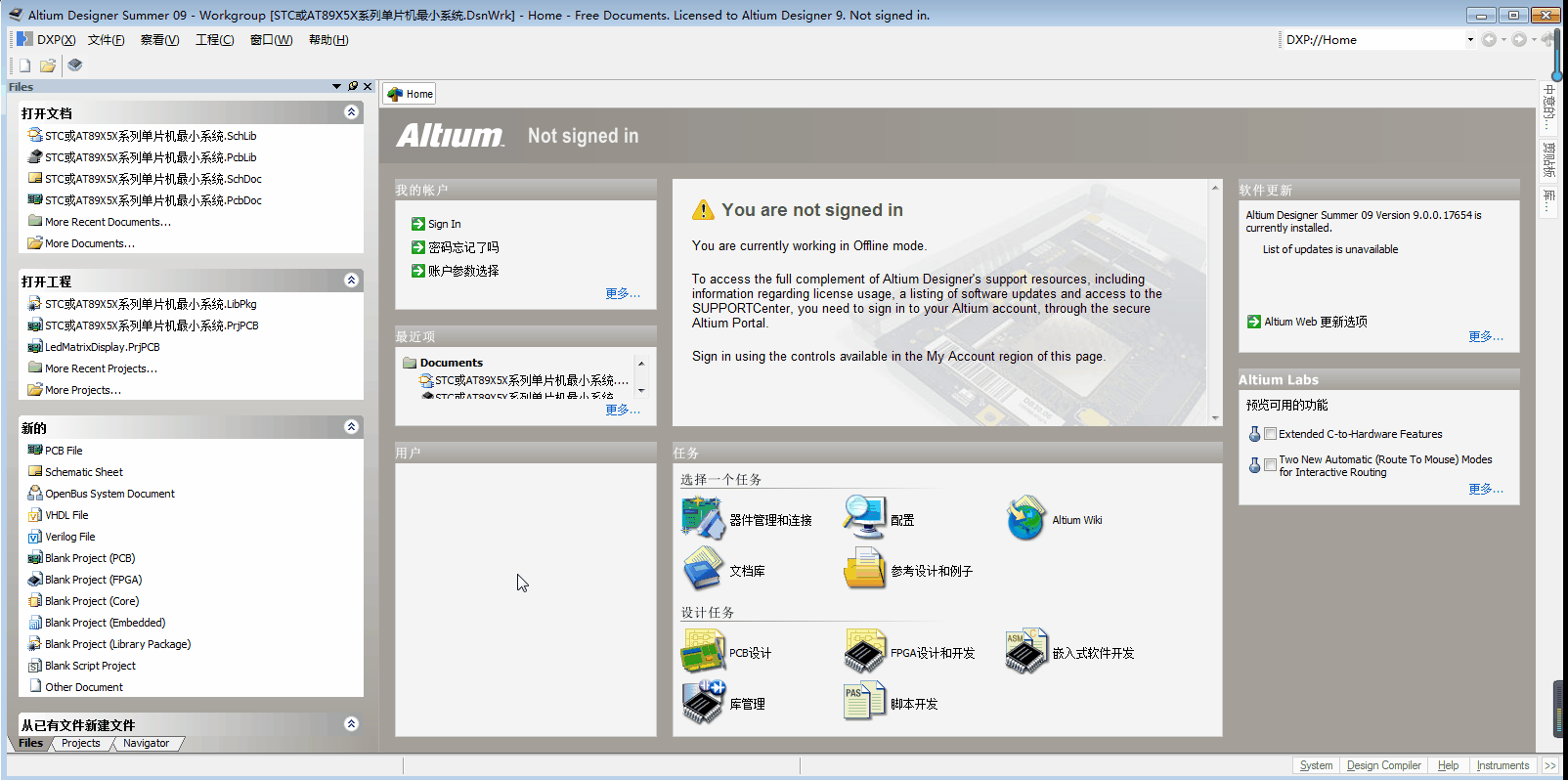Screen dimensions: 1568x780
Task: Click the Instruments status bar button
Action: [x=1503, y=765]
